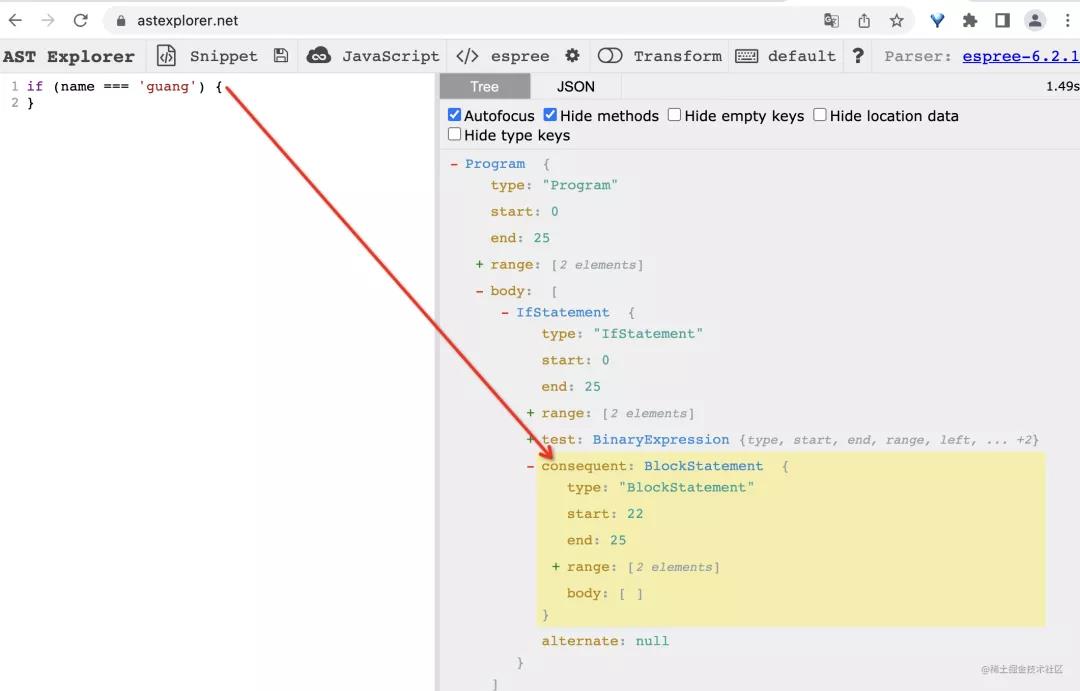Open the Snippet menu
This screenshot has height=691, width=1080.
207,56
